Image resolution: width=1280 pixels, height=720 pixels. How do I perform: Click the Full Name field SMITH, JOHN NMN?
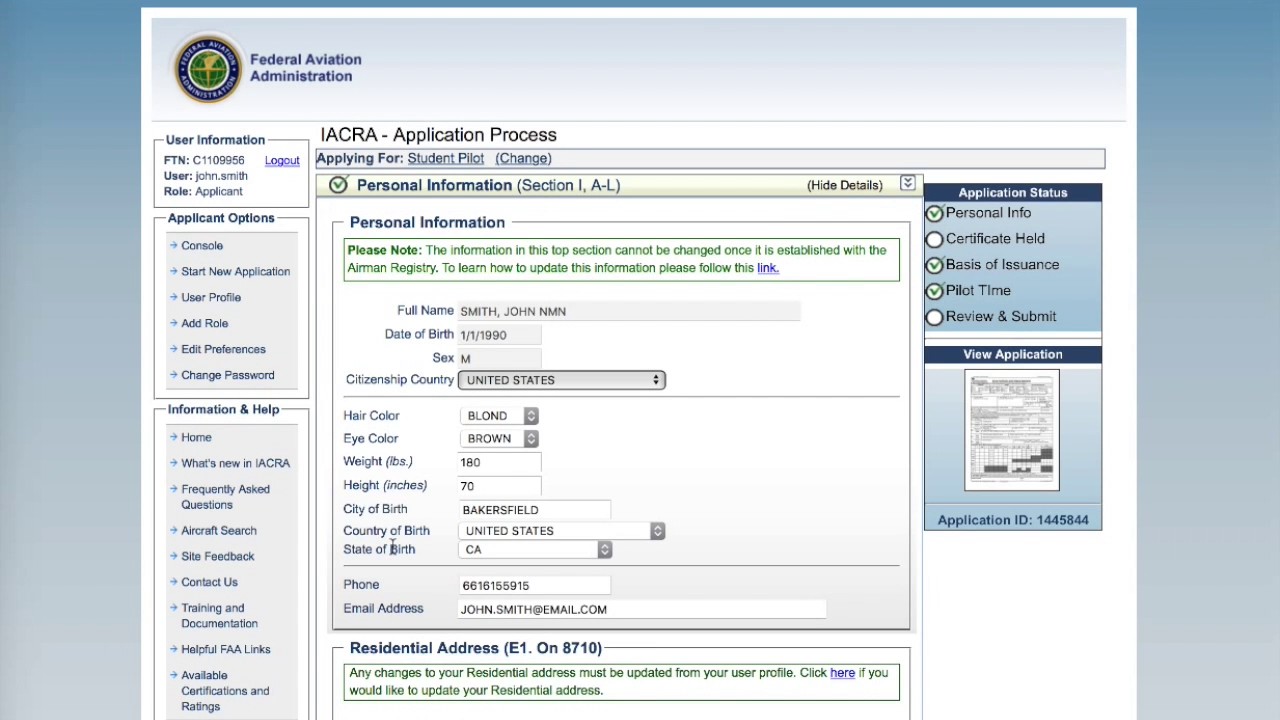[x=629, y=311]
